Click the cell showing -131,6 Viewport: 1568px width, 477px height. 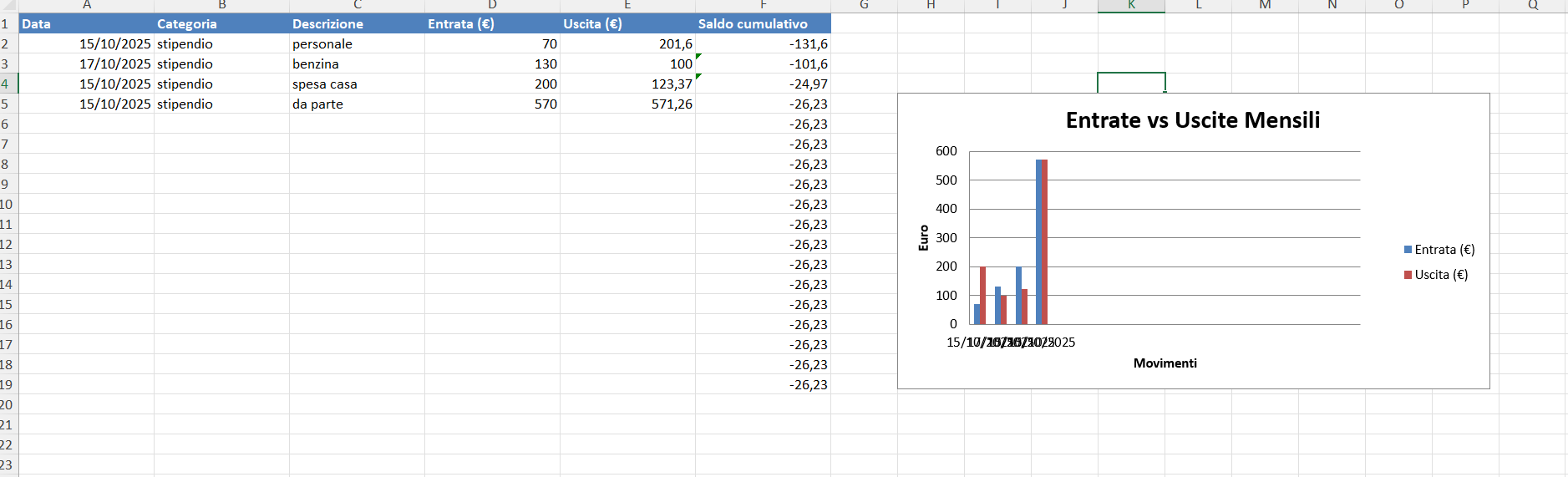click(x=762, y=43)
